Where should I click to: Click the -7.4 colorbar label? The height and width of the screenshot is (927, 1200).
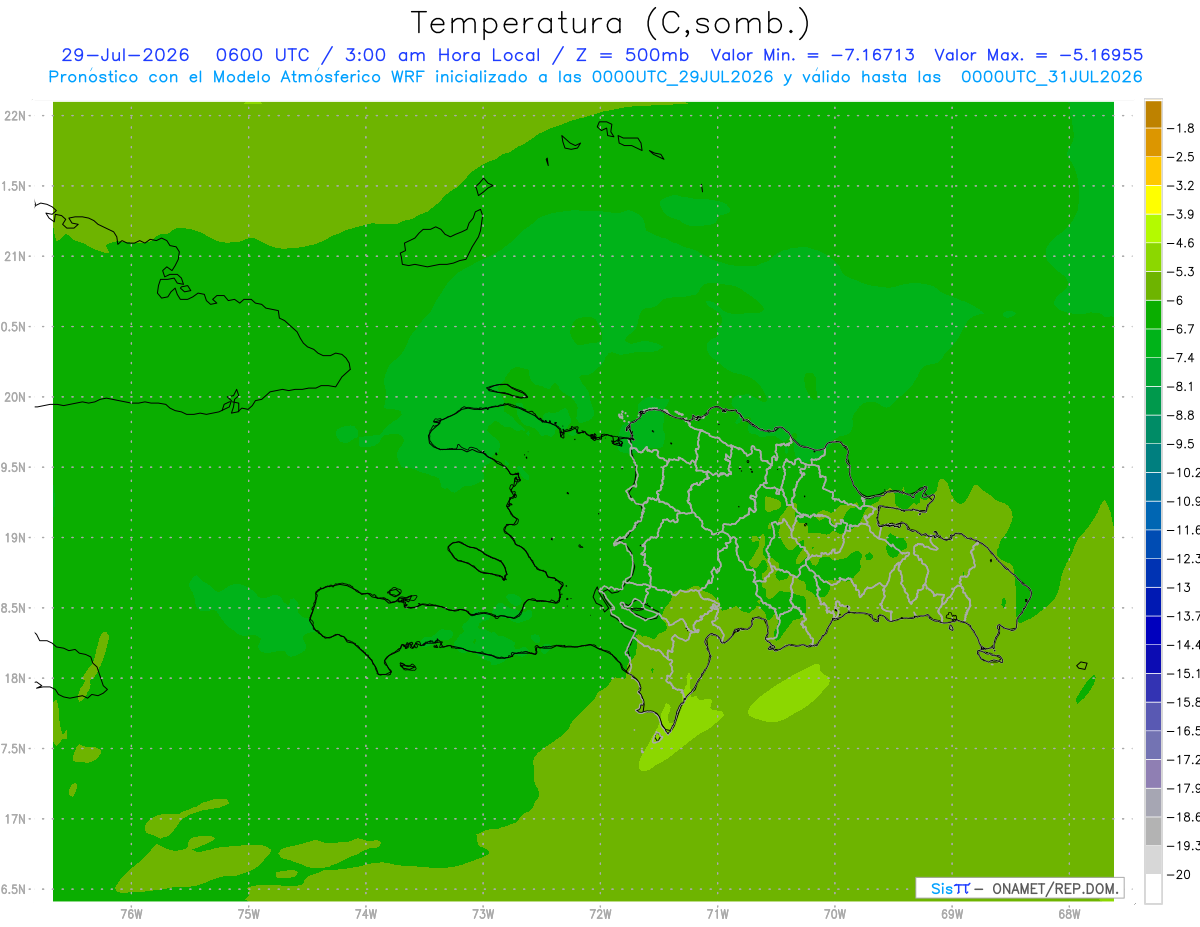pyautogui.click(x=1181, y=358)
